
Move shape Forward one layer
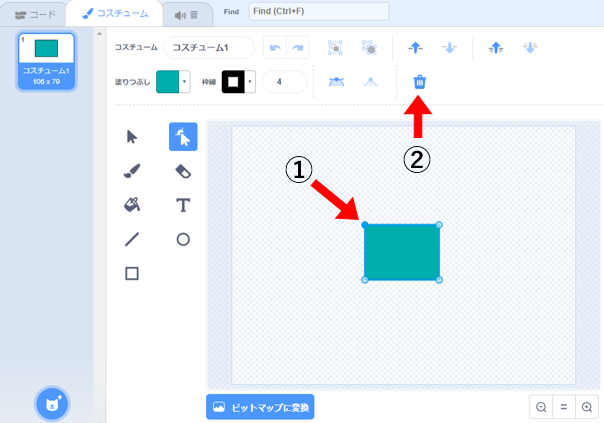[x=415, y=48]
